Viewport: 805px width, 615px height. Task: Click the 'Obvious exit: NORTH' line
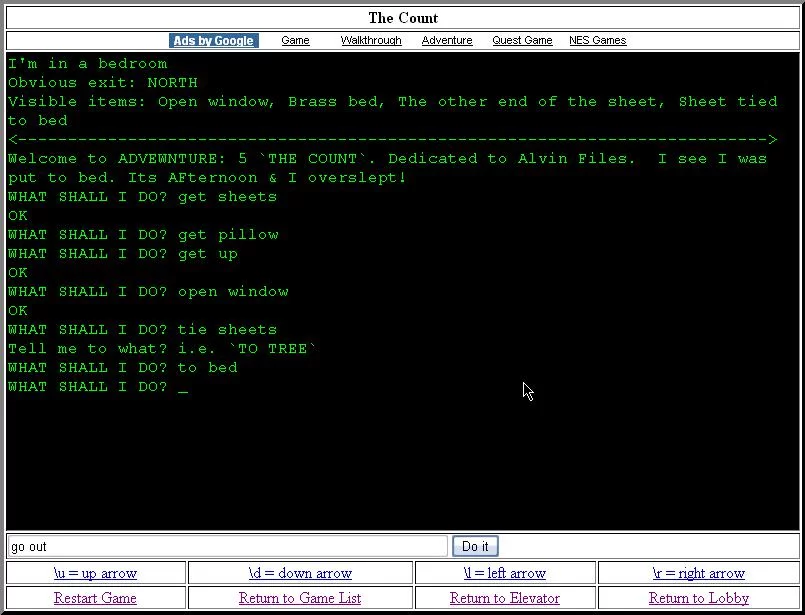[x=103, y=83]
